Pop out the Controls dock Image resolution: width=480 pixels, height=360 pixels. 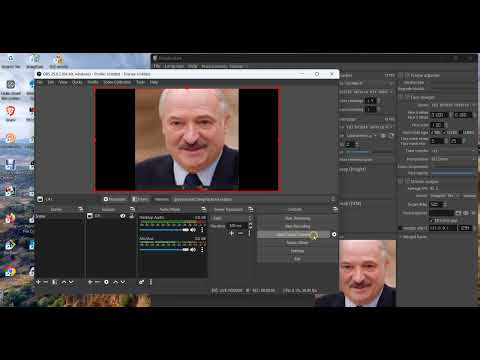[x=335, y=209]
